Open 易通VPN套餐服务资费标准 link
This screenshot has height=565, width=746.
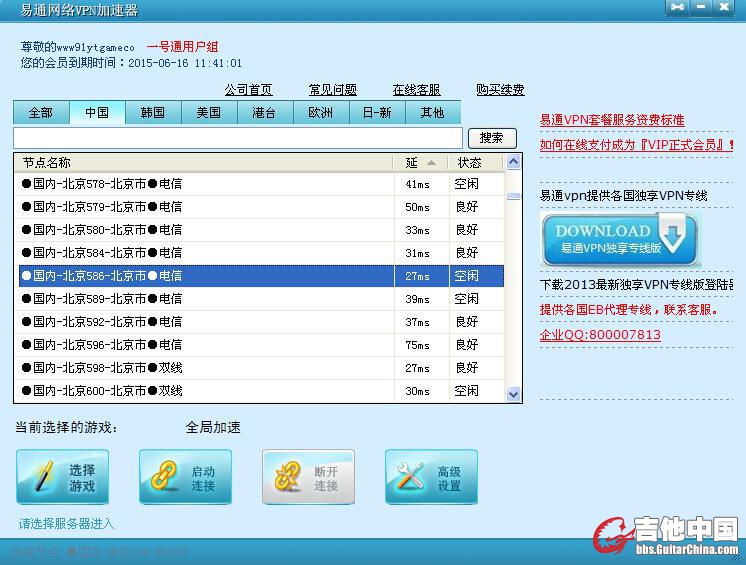coord(612,120)
